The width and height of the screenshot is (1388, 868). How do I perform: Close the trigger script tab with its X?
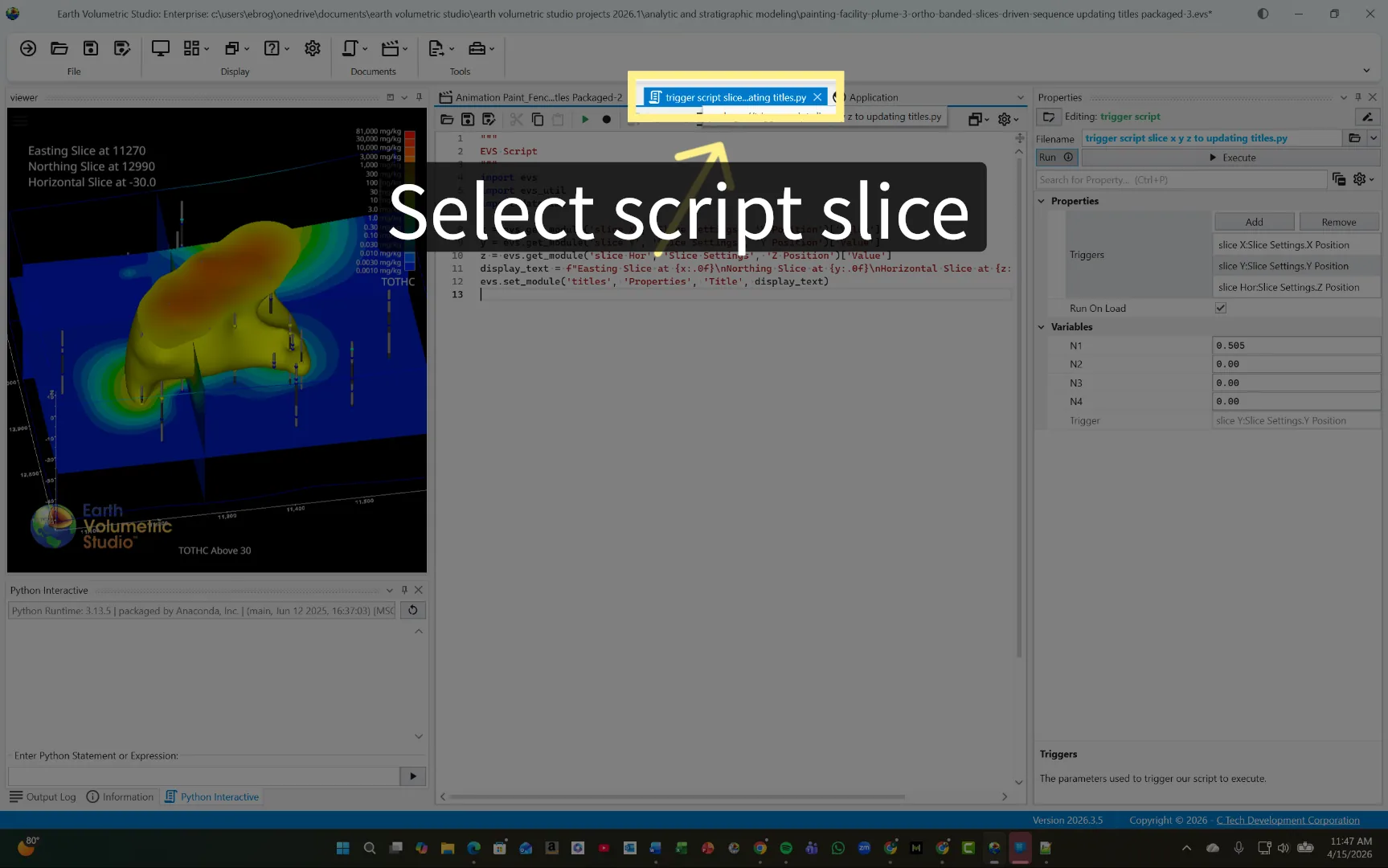[x=817, y=97]
